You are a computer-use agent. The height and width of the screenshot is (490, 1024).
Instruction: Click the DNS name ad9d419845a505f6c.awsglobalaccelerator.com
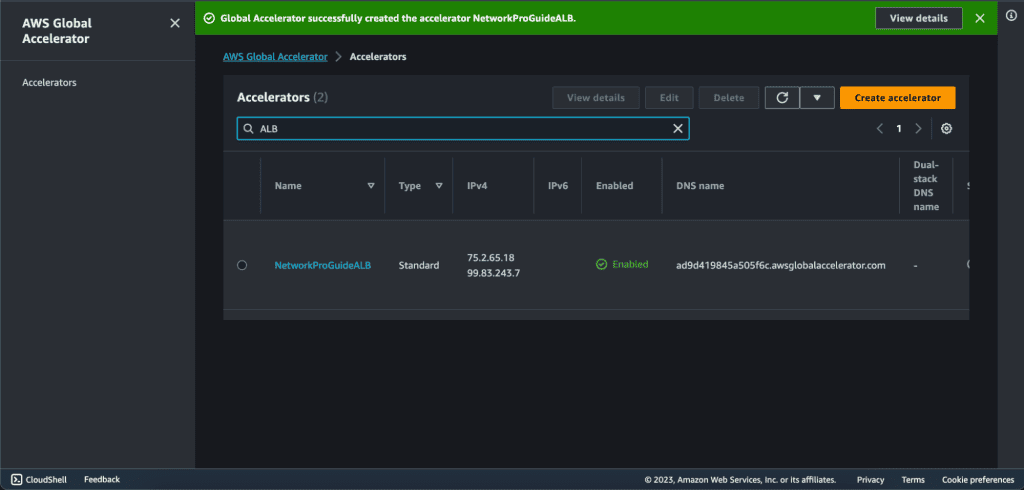point(780,265)
